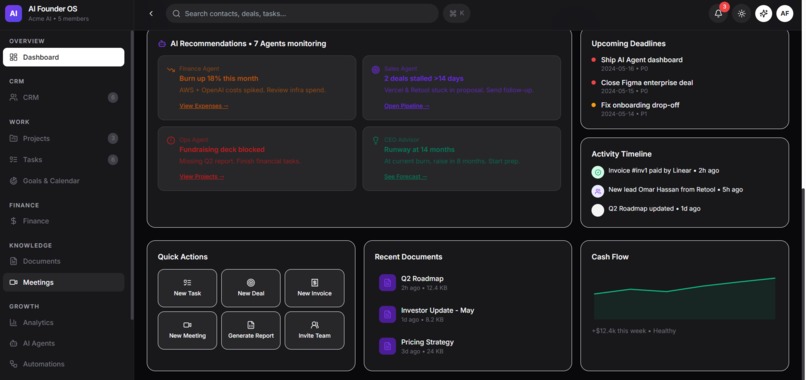The width and height of the screenshot is (806, 380).
Task: Click the New Invoice quick action
Action: [315, 288]
